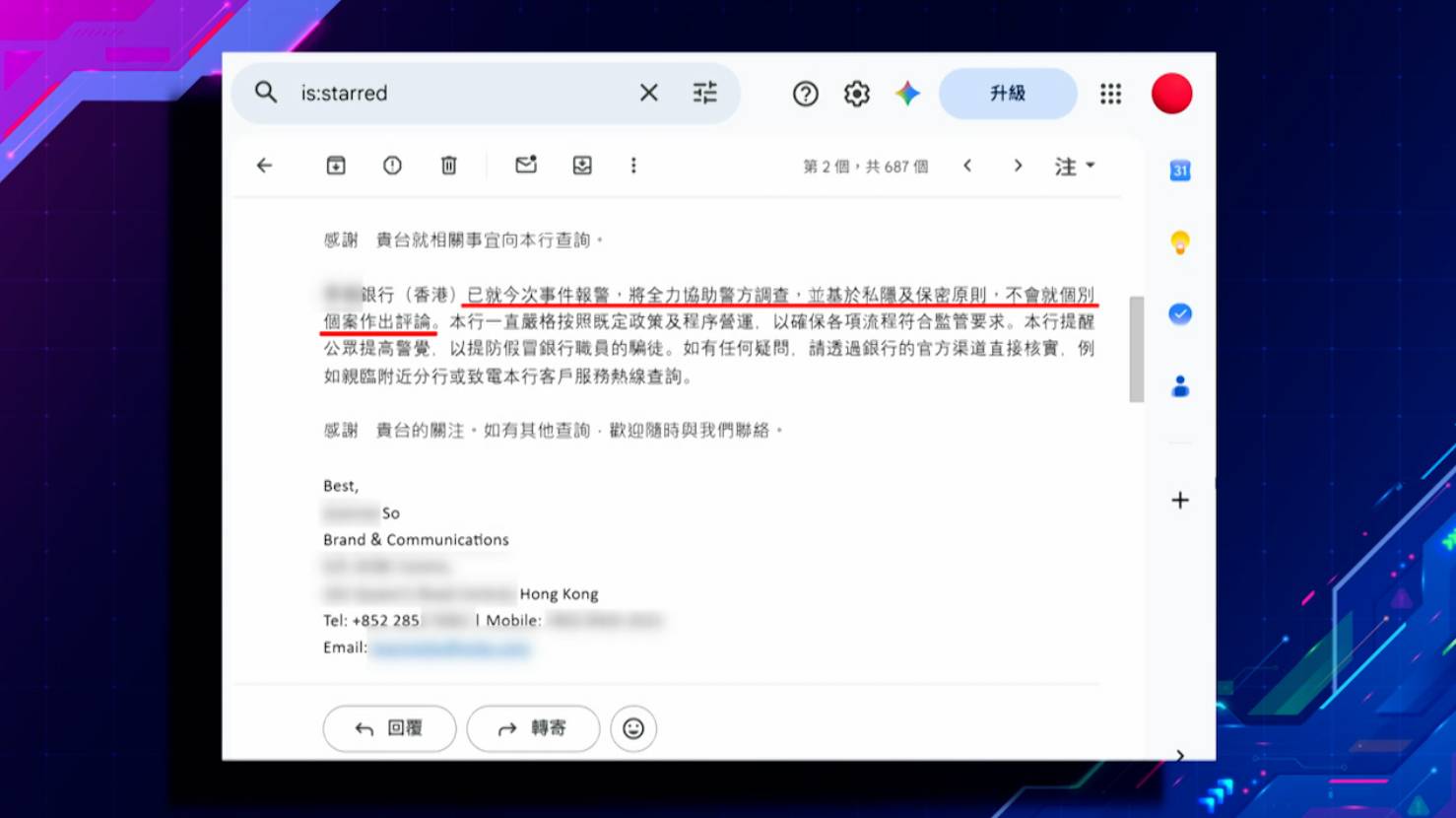The image size is (1456, 818).
Task: Click the 轉寄 forward button
Action: click(533, 728)
